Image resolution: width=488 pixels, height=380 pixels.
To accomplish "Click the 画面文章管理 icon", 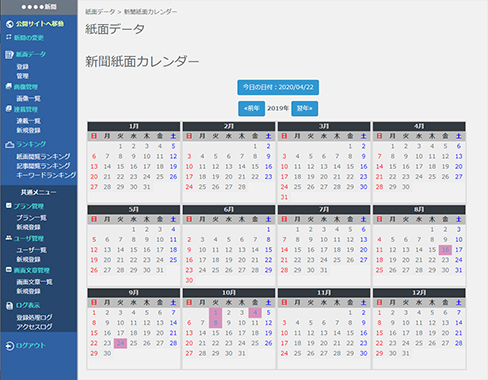I will (9, 270).
